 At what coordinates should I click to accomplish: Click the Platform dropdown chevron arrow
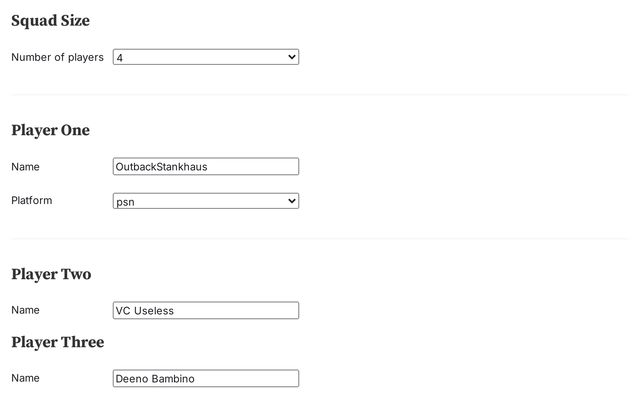(x=292, y=201)
